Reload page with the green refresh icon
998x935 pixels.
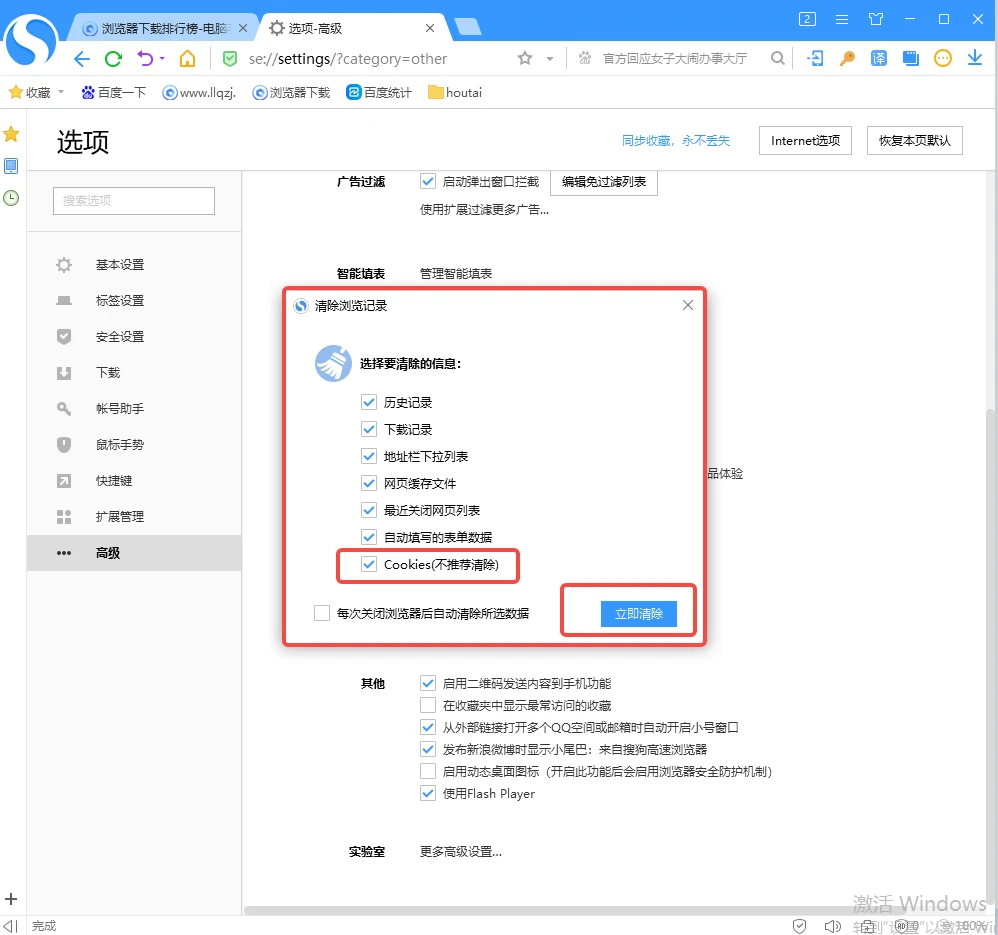point(113,59)
